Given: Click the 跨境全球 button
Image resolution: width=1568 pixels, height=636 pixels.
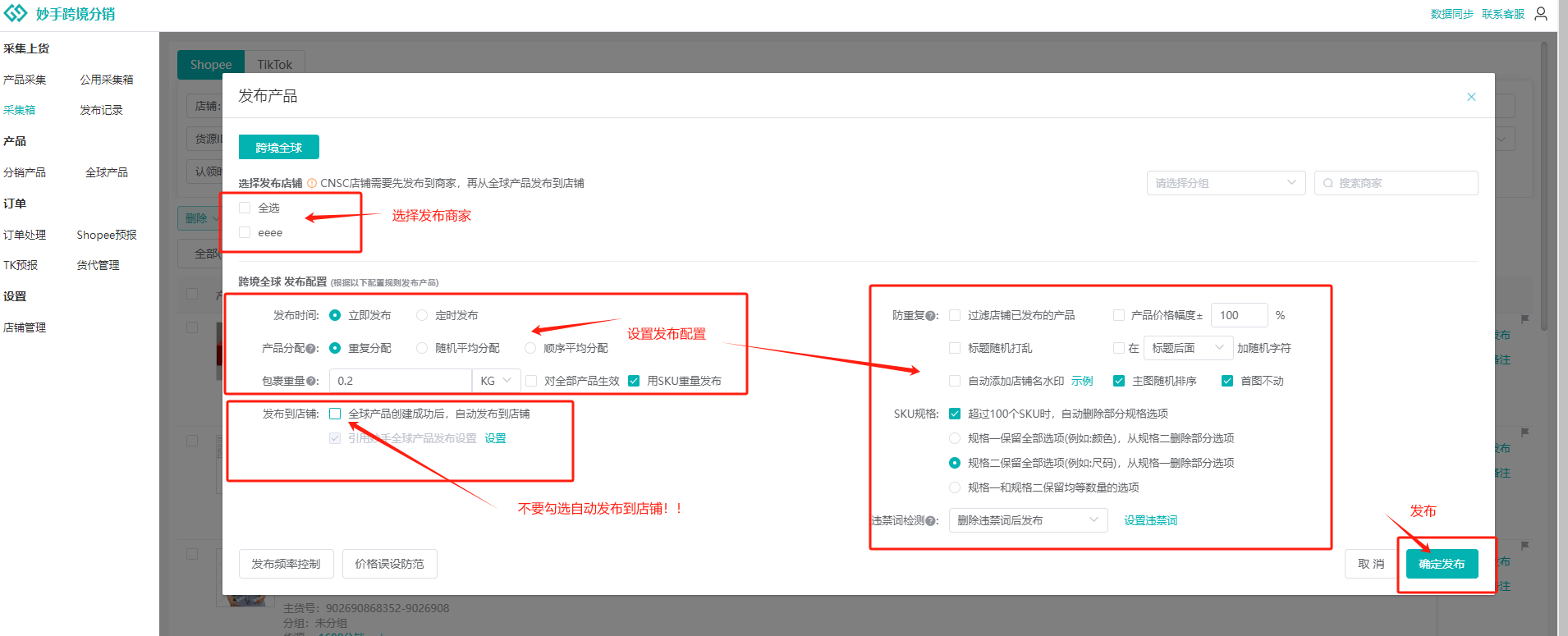Looking at the screenshot, I should (x=279, y=147).
